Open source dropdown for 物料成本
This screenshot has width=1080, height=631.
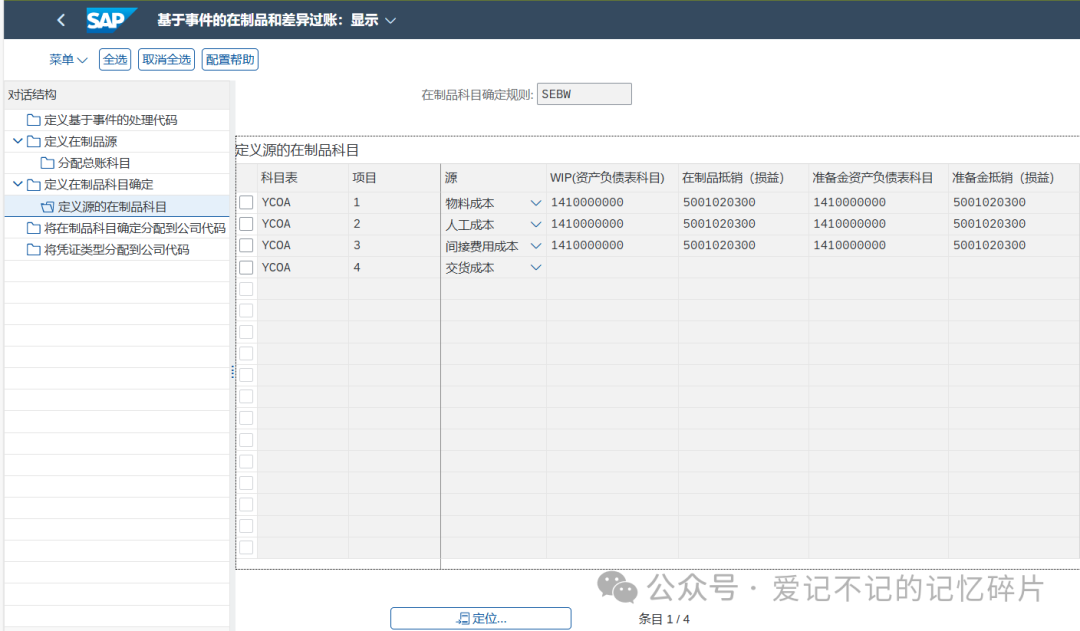535,203
